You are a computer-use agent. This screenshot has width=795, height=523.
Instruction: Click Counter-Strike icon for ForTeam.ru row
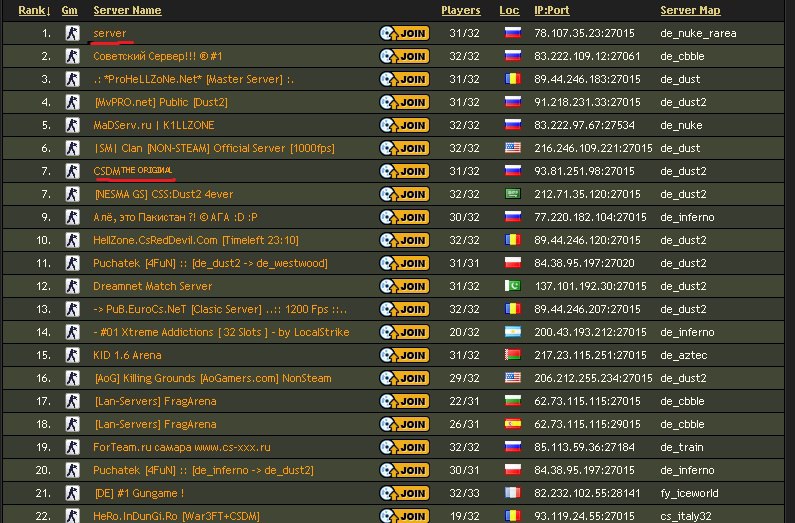click(73, 447)
